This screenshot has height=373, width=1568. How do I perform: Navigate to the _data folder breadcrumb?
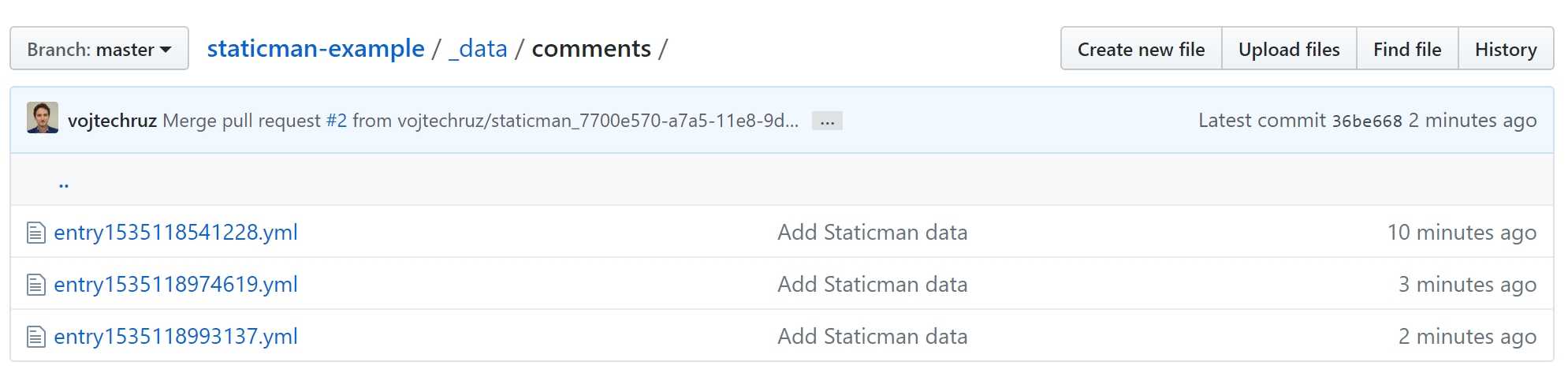[x=478, y=49]
